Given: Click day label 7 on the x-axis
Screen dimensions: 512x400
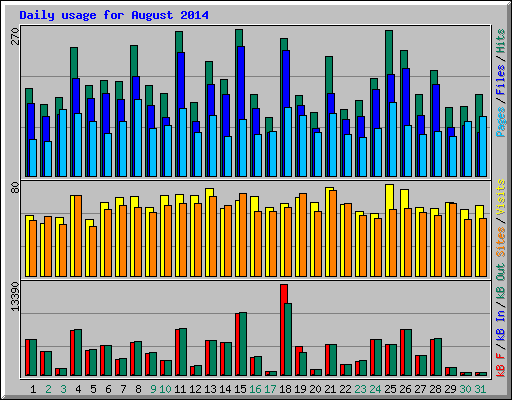Looking at the screenshot, I should [123, 389].
